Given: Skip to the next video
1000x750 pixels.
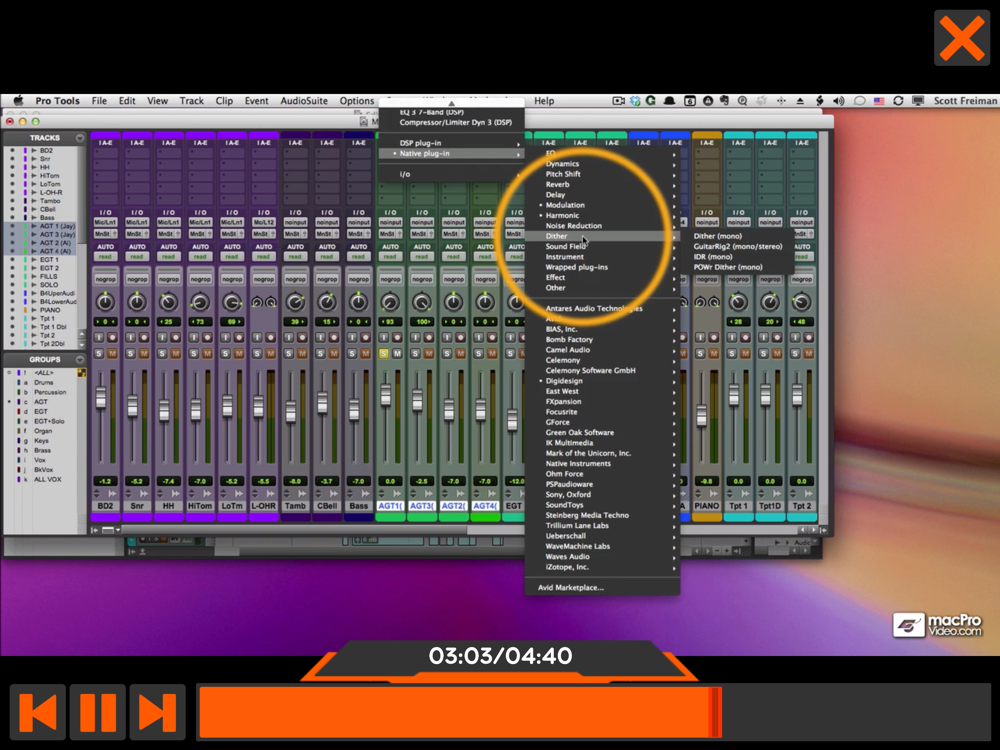Looking at the screenshot, I should click(x=157, y=712).
